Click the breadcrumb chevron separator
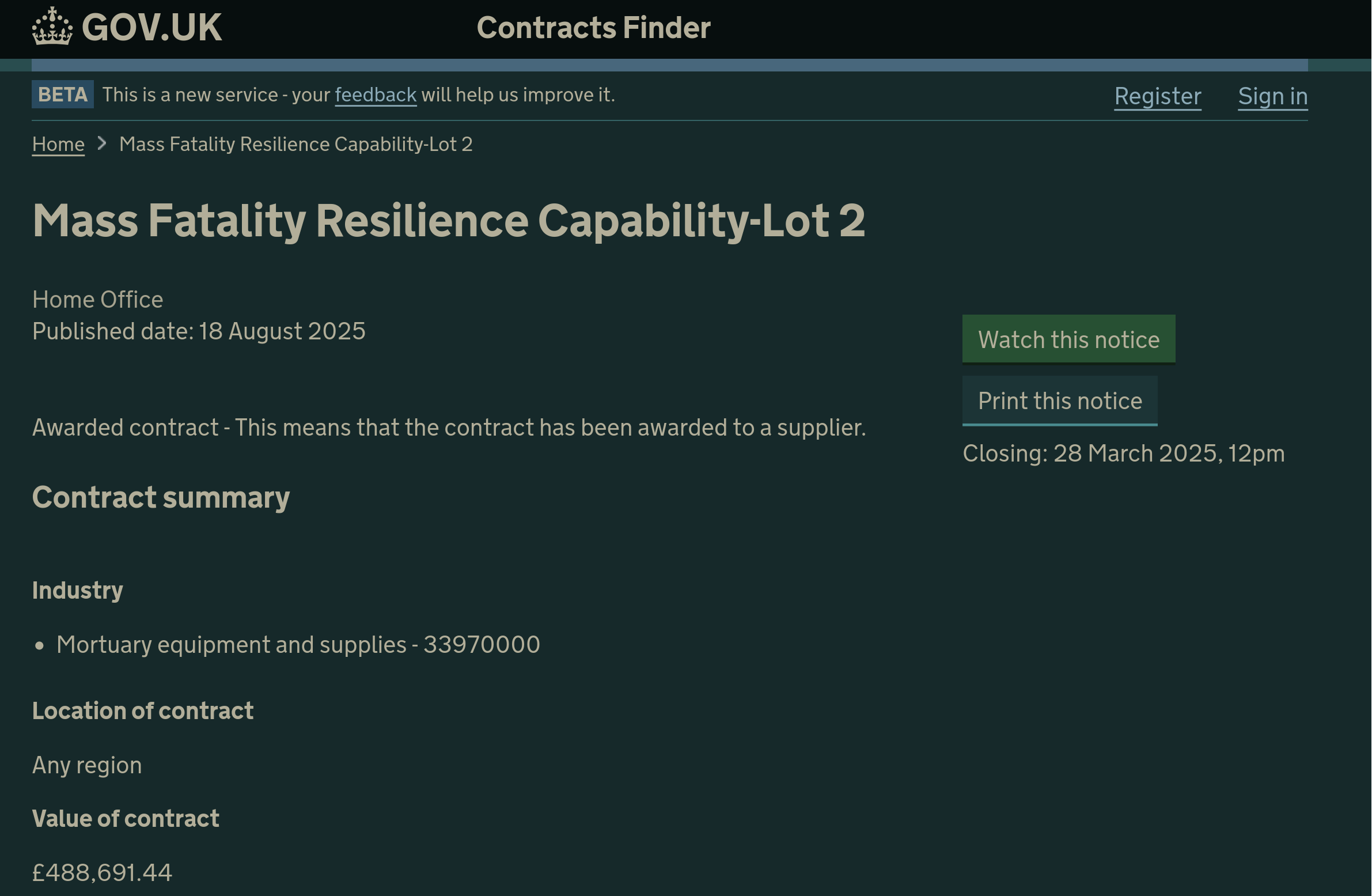The image size is (1372, 896). 102,143
